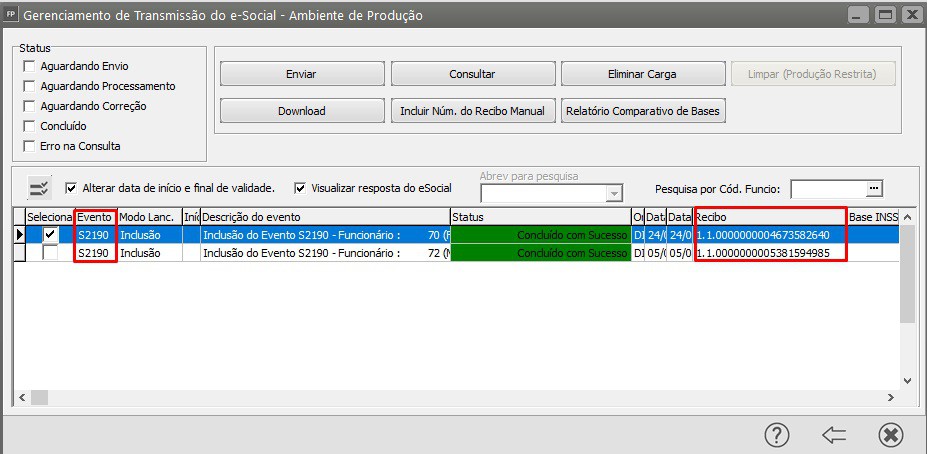
Task: Click Concluído com Sucesso status for funcionário 70
Action: pos(540,235)
